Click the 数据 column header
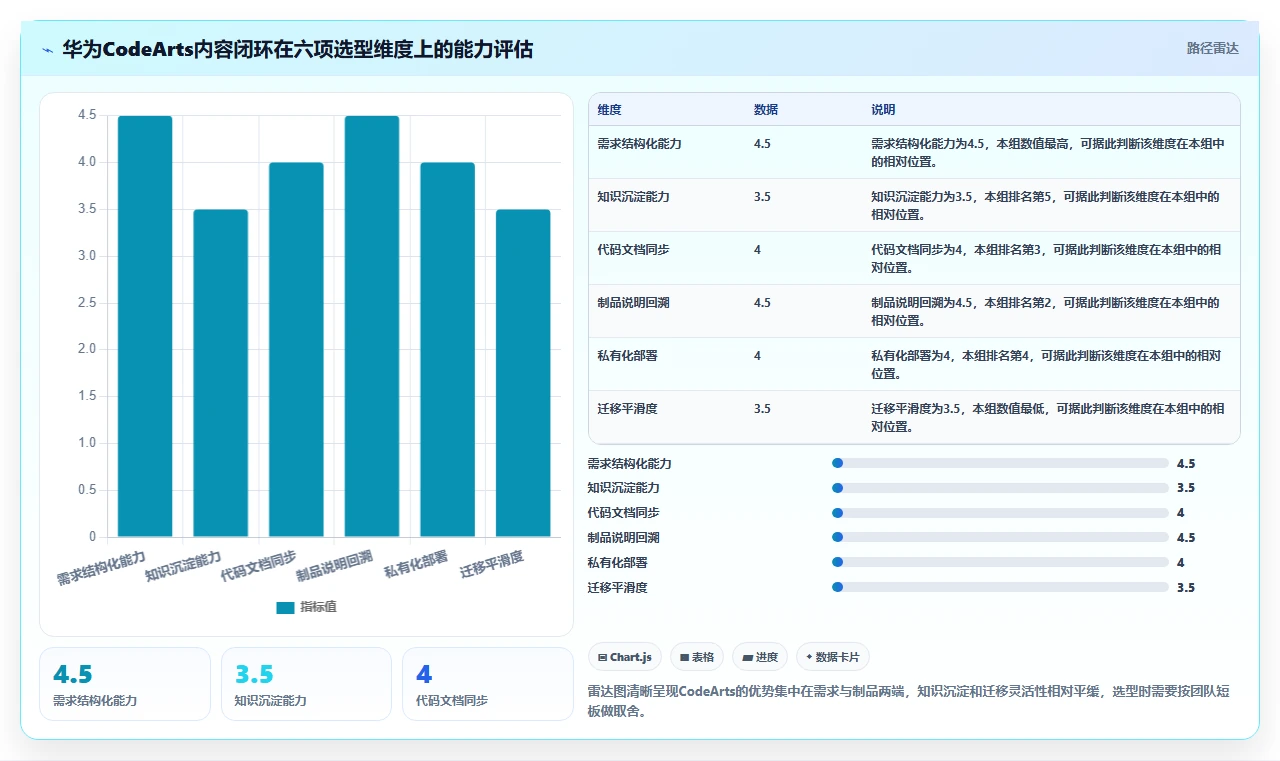Image resolution: width=1280 pixels, height=761 pixels. click(x=766, y=110)
